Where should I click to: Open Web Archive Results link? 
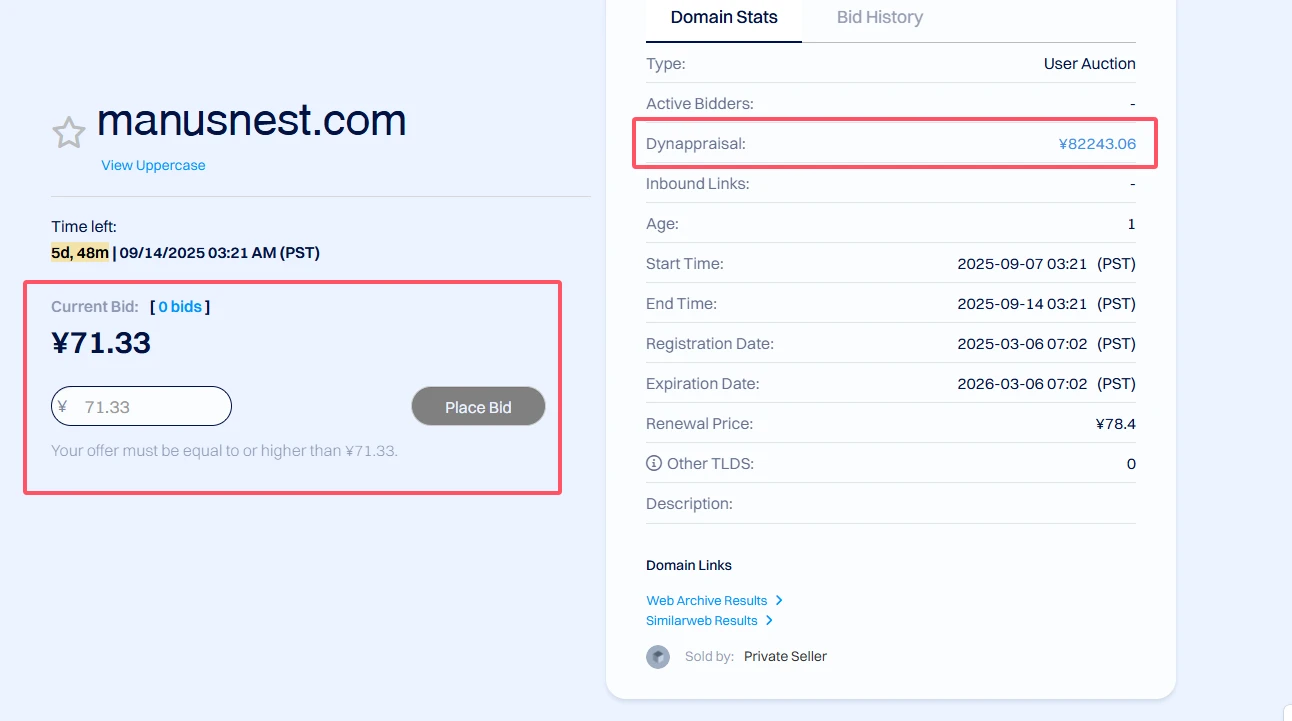point(706,600)
